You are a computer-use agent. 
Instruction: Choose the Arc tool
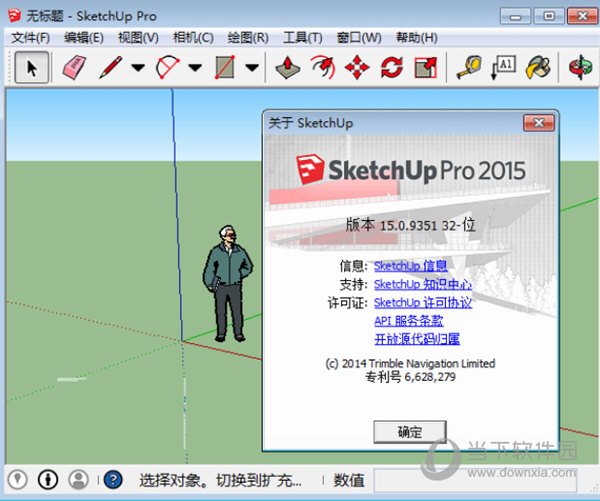(167, 67)
